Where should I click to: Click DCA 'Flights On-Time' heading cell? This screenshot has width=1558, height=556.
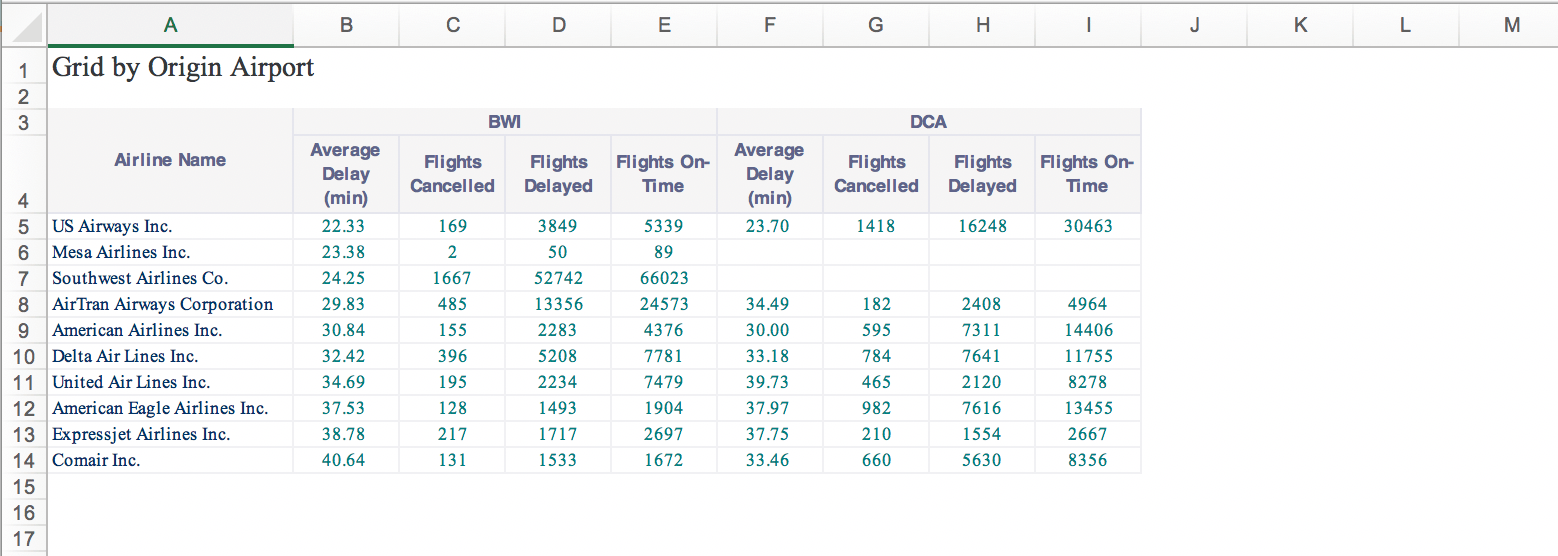click(1087, 174)
